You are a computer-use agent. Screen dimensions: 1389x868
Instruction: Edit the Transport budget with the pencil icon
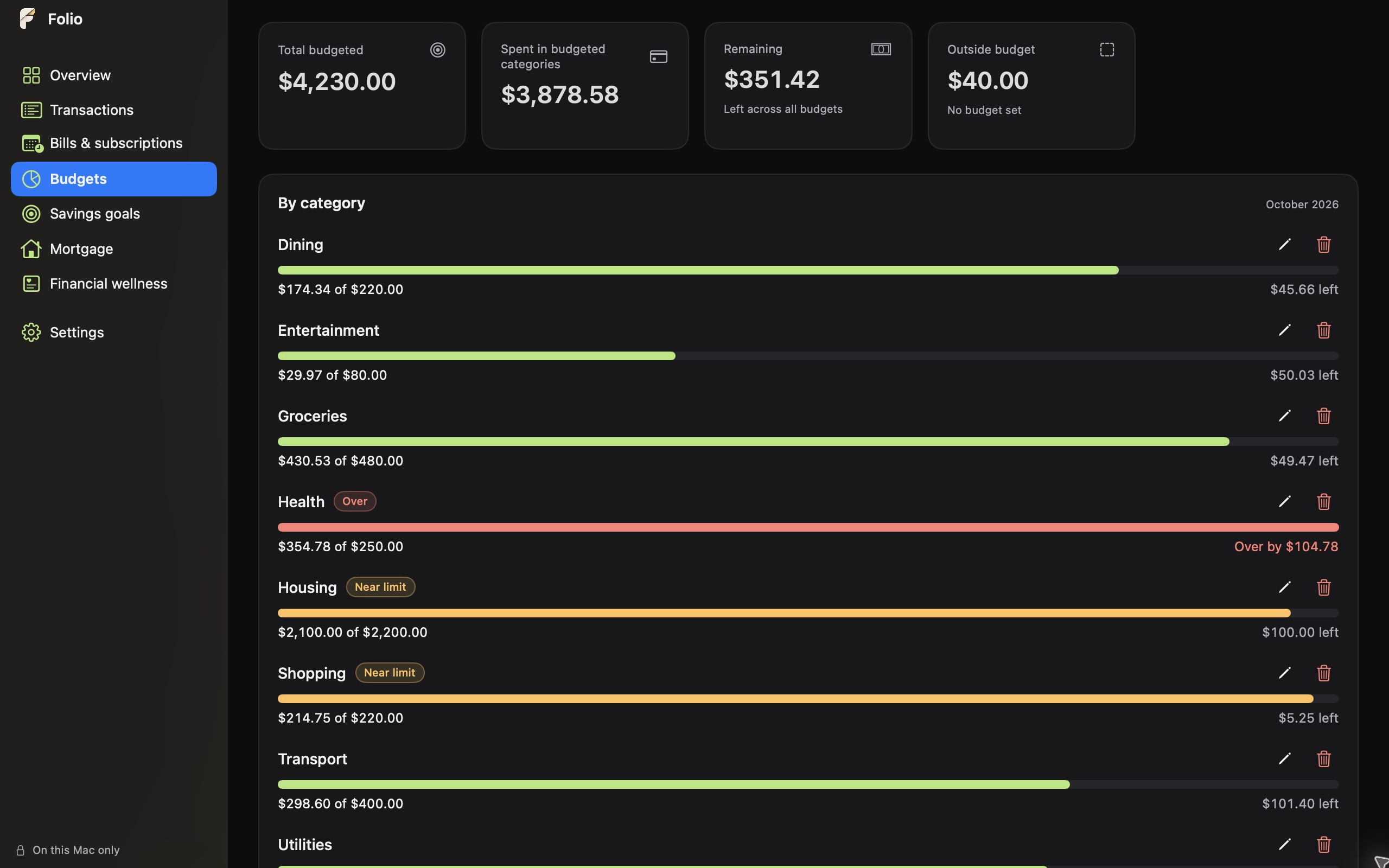click(x=1284, y=759)
